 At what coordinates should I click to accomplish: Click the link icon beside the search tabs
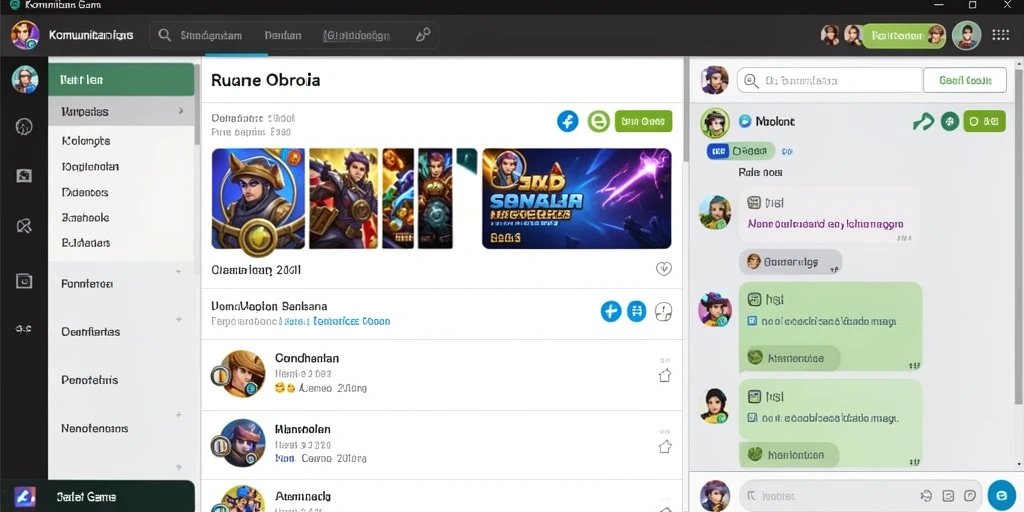pyautogui.click(x=423, y=35)
